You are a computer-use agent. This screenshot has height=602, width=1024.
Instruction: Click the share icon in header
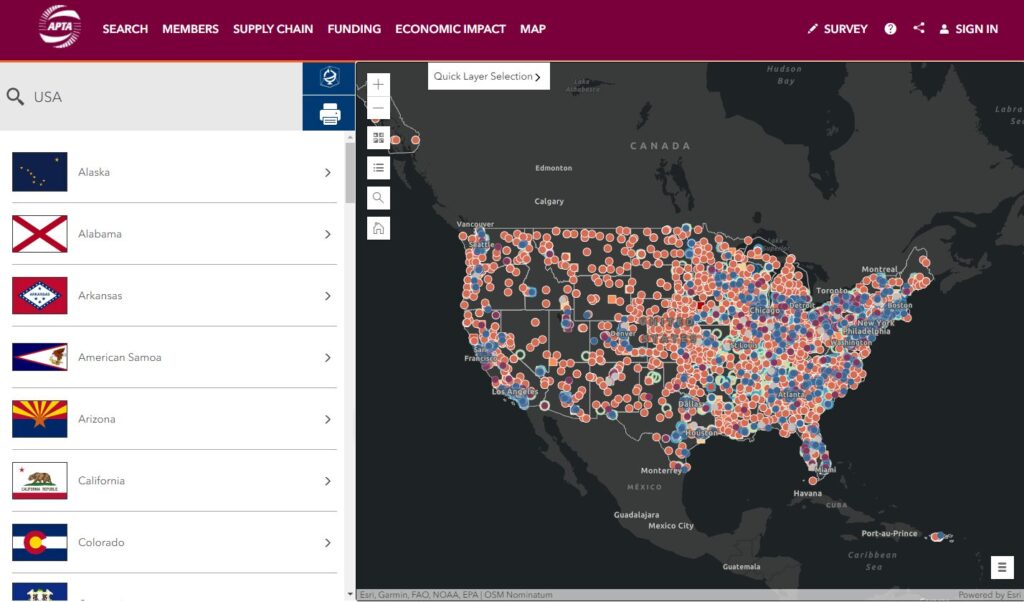coord(919,28)
